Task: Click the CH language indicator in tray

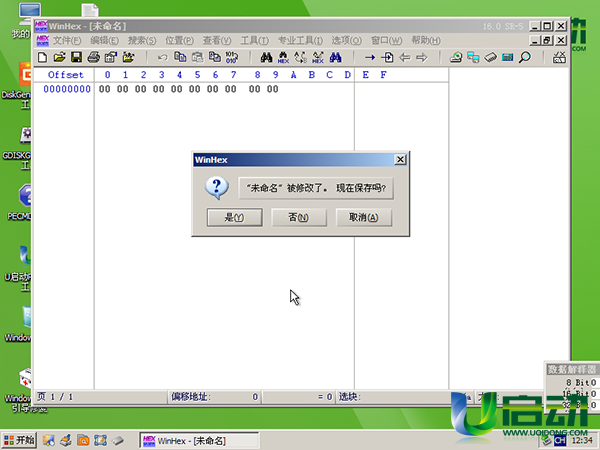Action: pos(560,441)
